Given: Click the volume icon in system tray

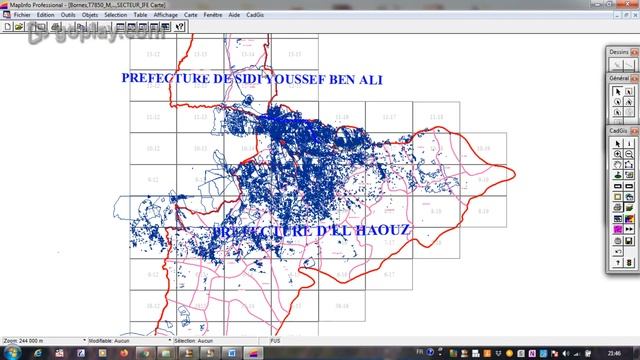Looking at the screenshot, I should tap(566, 353).
